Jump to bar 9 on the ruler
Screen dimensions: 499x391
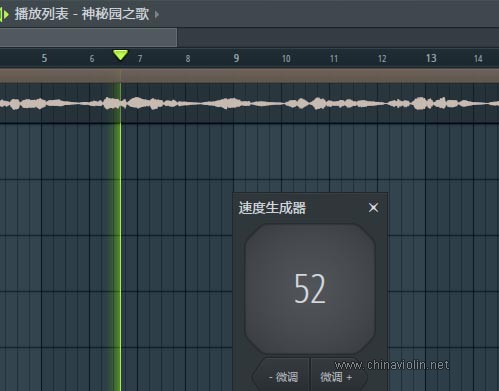click(x=236, y=58)
